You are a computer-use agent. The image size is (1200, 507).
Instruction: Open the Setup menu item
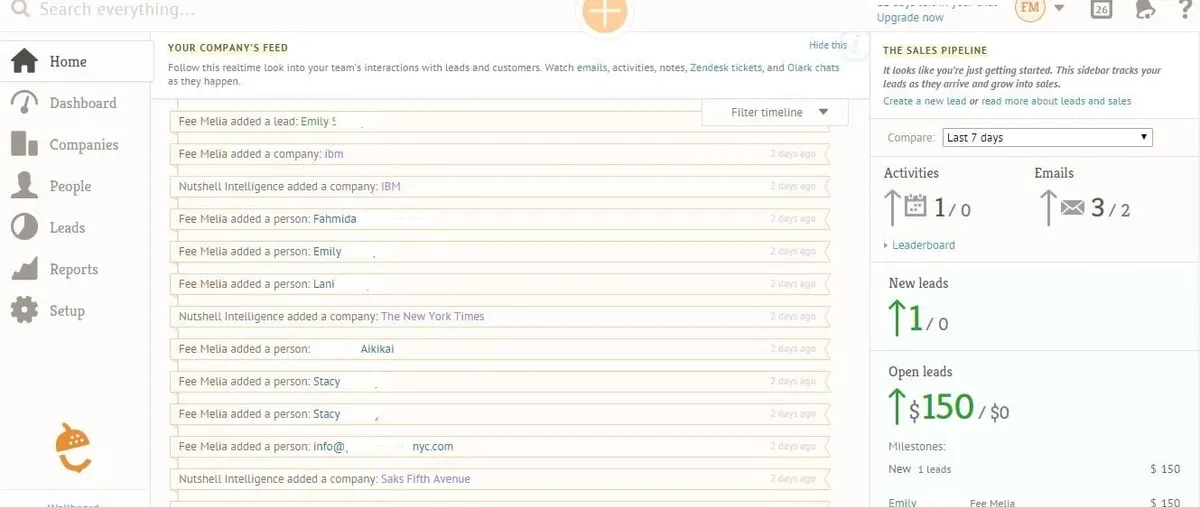(x=67, y=310)
